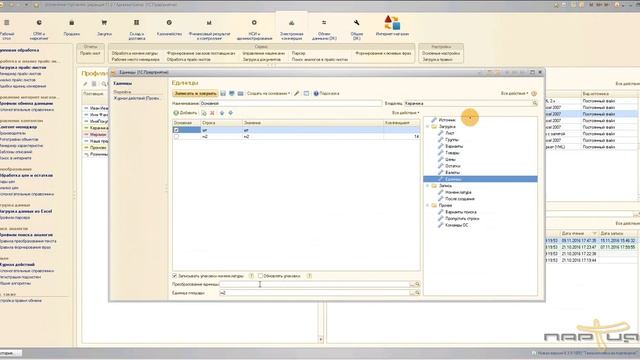Collapse the Загрузка tree folder
The height and width of the screenshot is (360, 640).
pyautogui.click(x=428, y=127)
